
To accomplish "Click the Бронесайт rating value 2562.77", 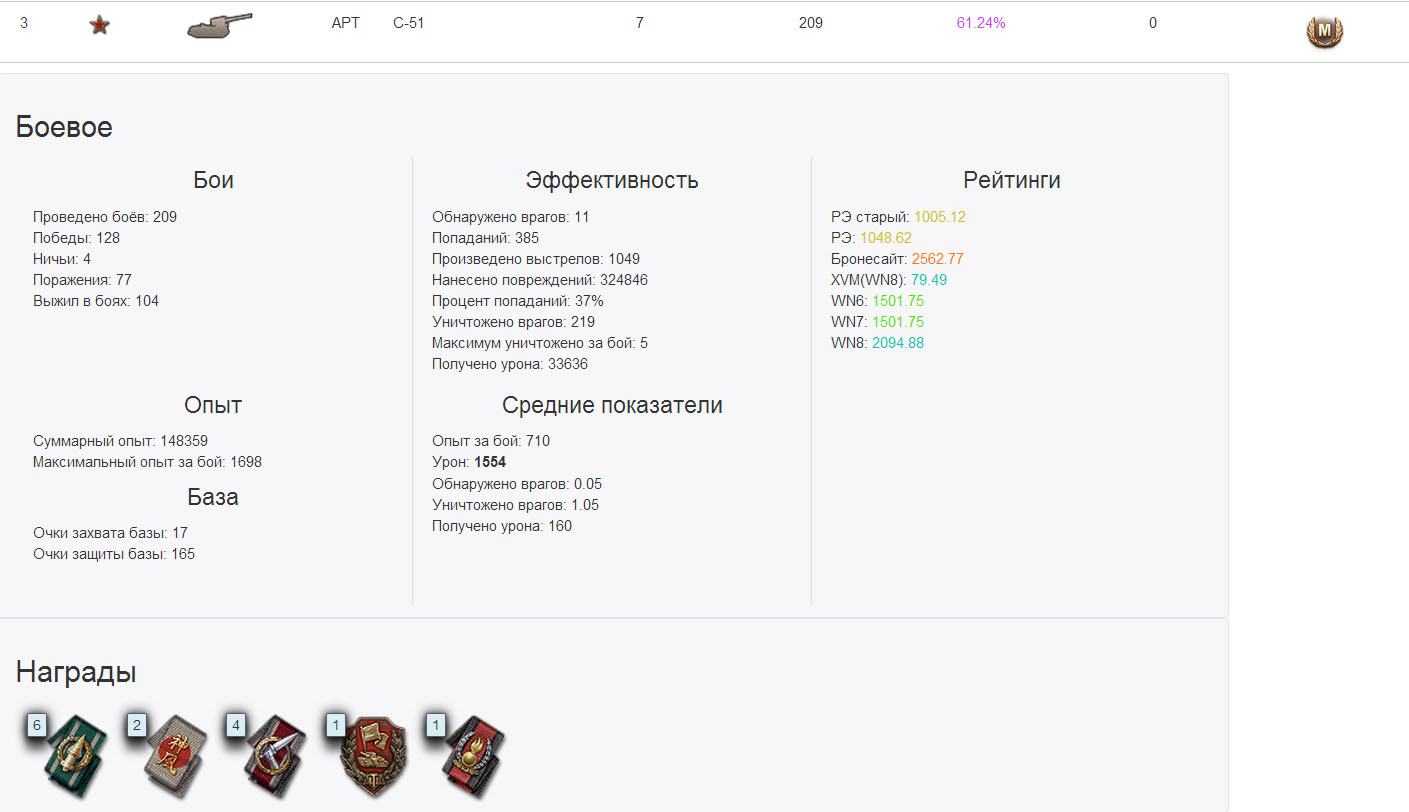I will pyautogui.click(x=938, y=259).
